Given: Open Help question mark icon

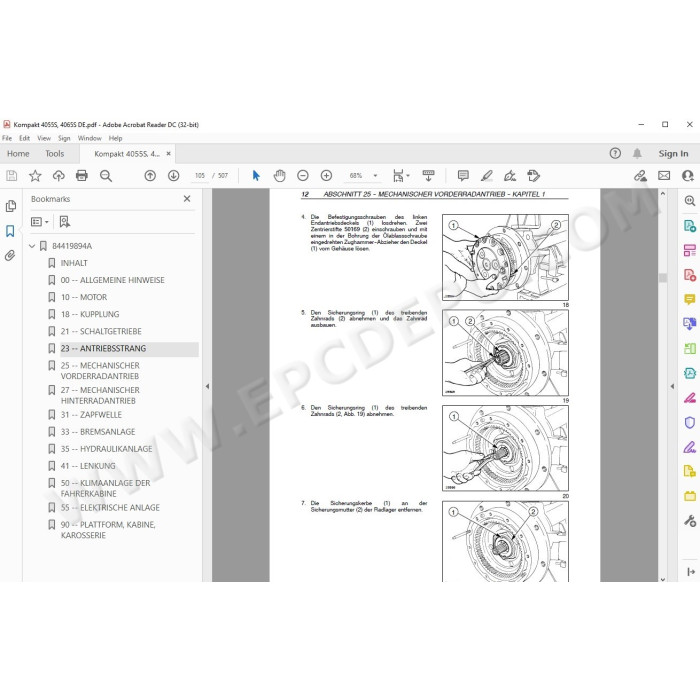Looking at the screenshot, I should coord(615,154).
